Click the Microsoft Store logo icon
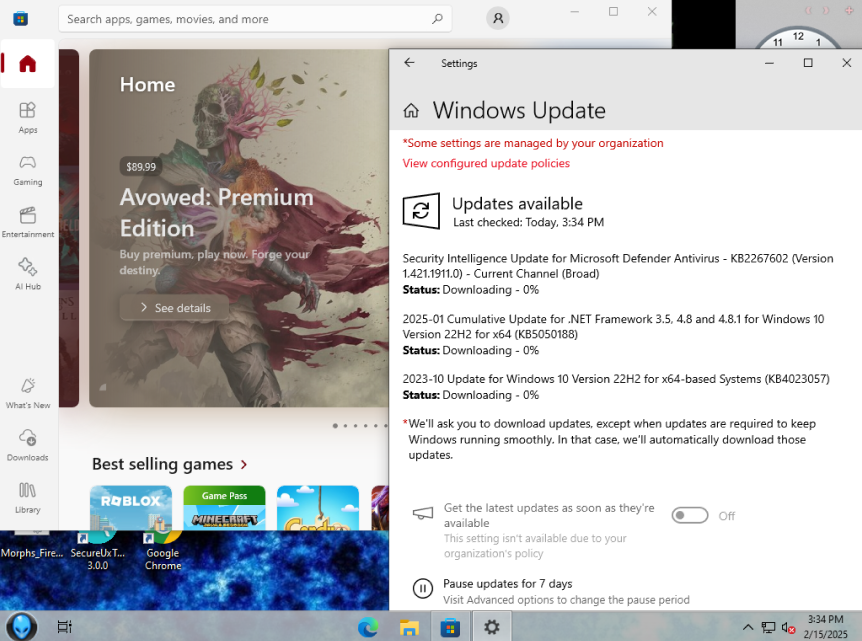This screenshot has width=862, height=641. [20, 19]
